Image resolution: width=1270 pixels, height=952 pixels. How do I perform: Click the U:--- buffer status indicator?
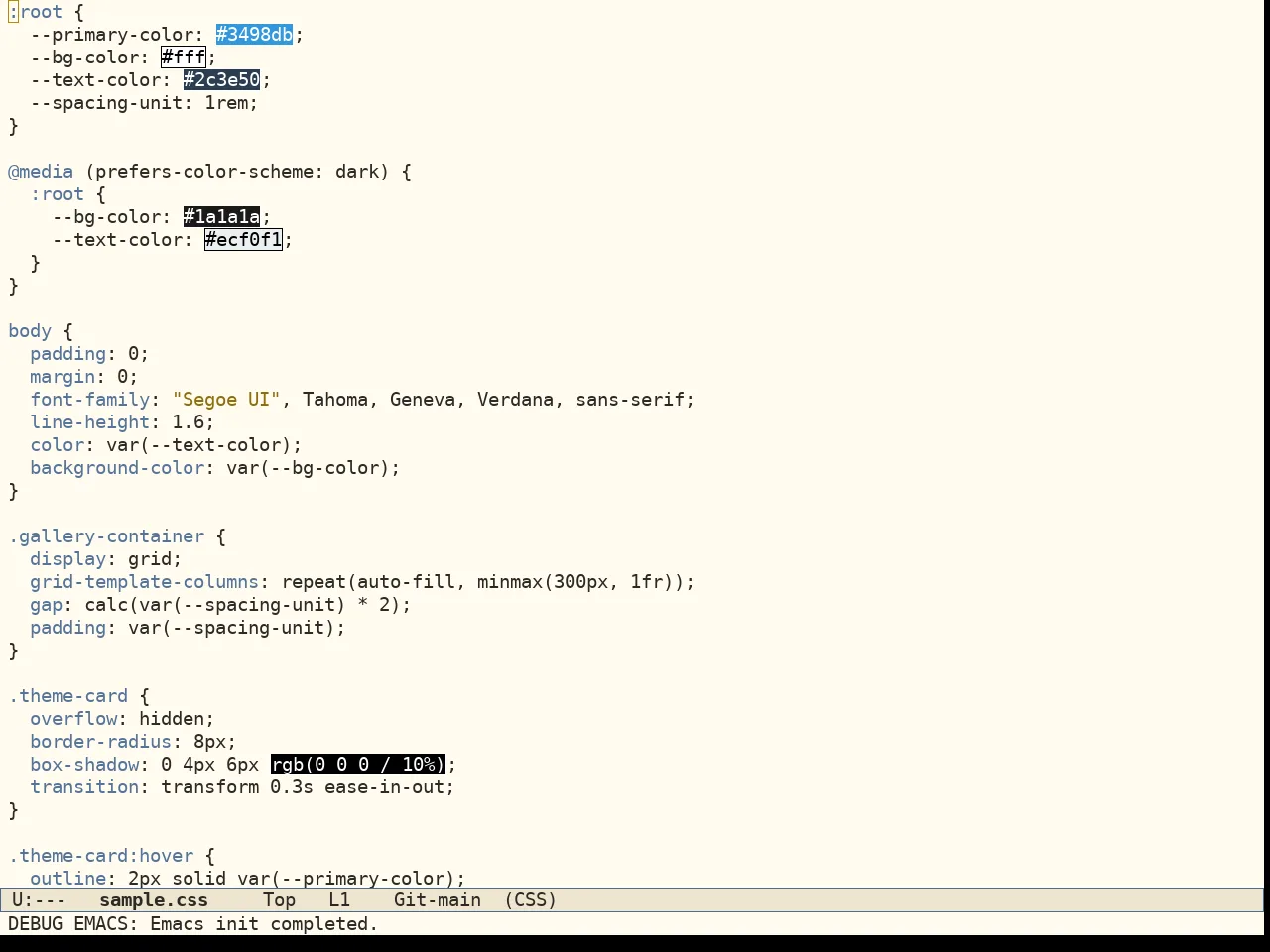(39, 900)
